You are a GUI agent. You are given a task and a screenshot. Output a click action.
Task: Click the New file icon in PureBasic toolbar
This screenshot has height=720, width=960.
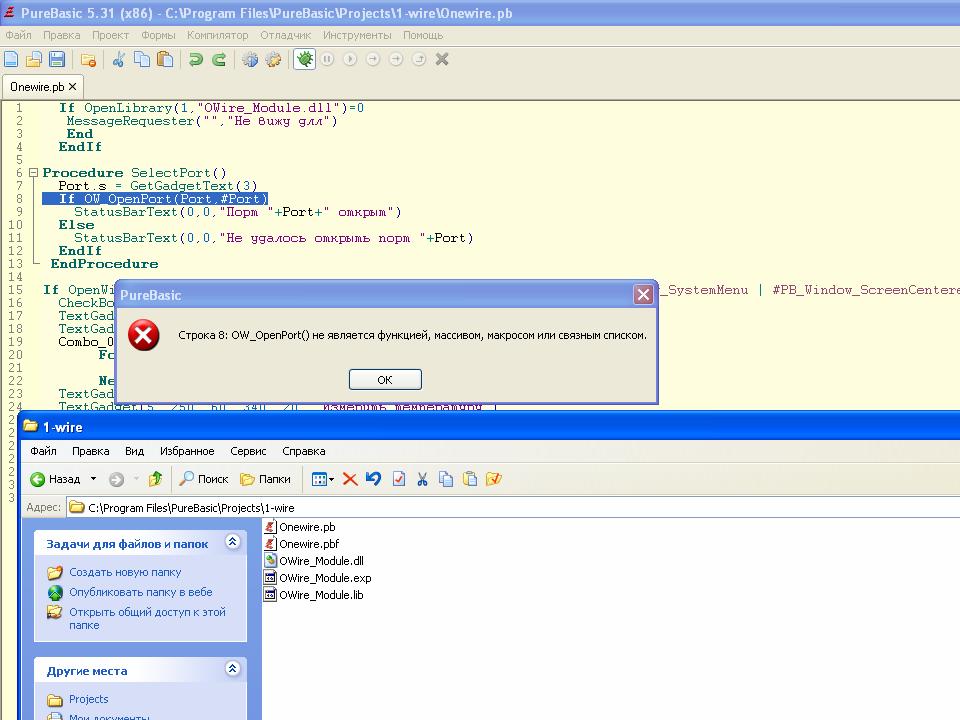click(x=12, y=60)
